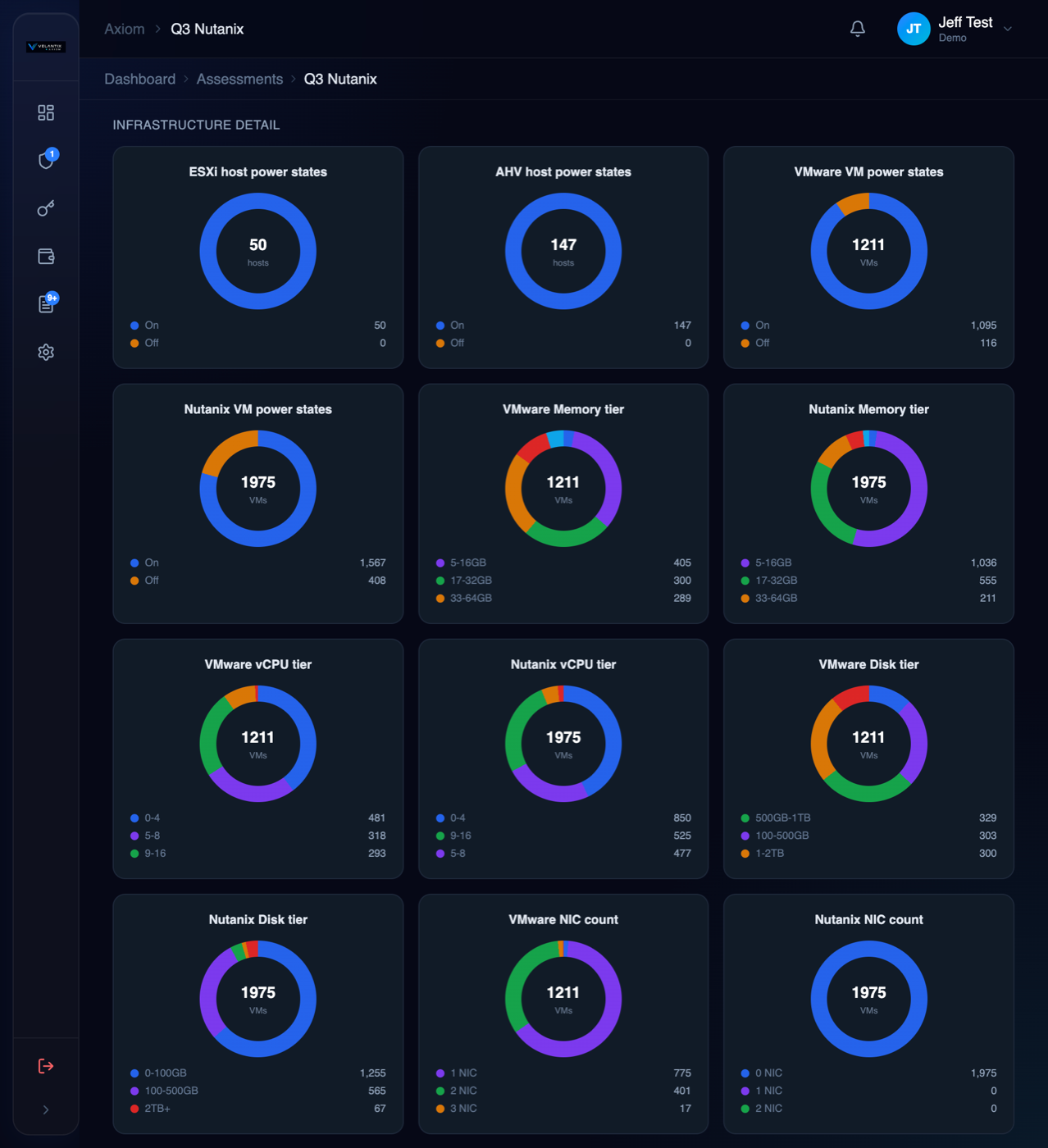This screenshot has height=1148, width=1048.
Task: Open the wallet icon in the sidebar
Action: [46, 257]
